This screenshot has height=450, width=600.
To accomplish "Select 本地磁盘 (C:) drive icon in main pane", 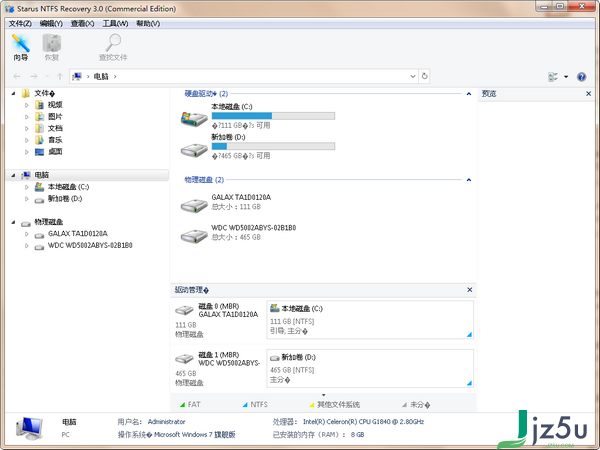I will point(194,119).
